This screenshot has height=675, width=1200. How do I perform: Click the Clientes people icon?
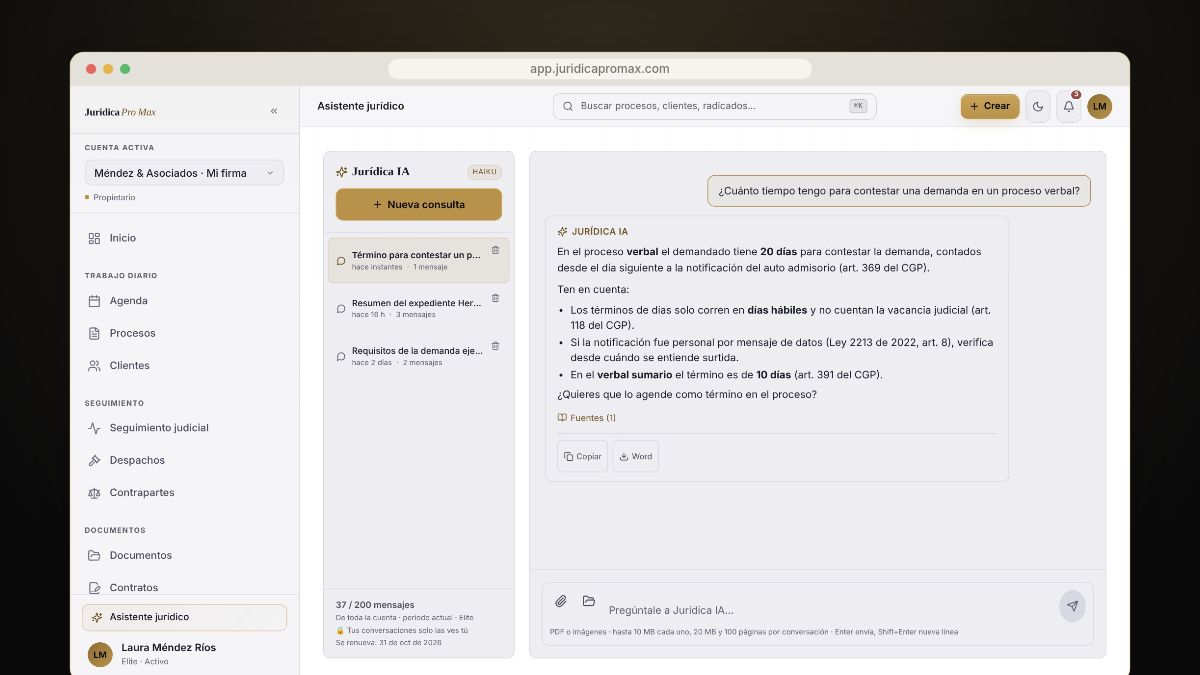[x=94, y=366]
